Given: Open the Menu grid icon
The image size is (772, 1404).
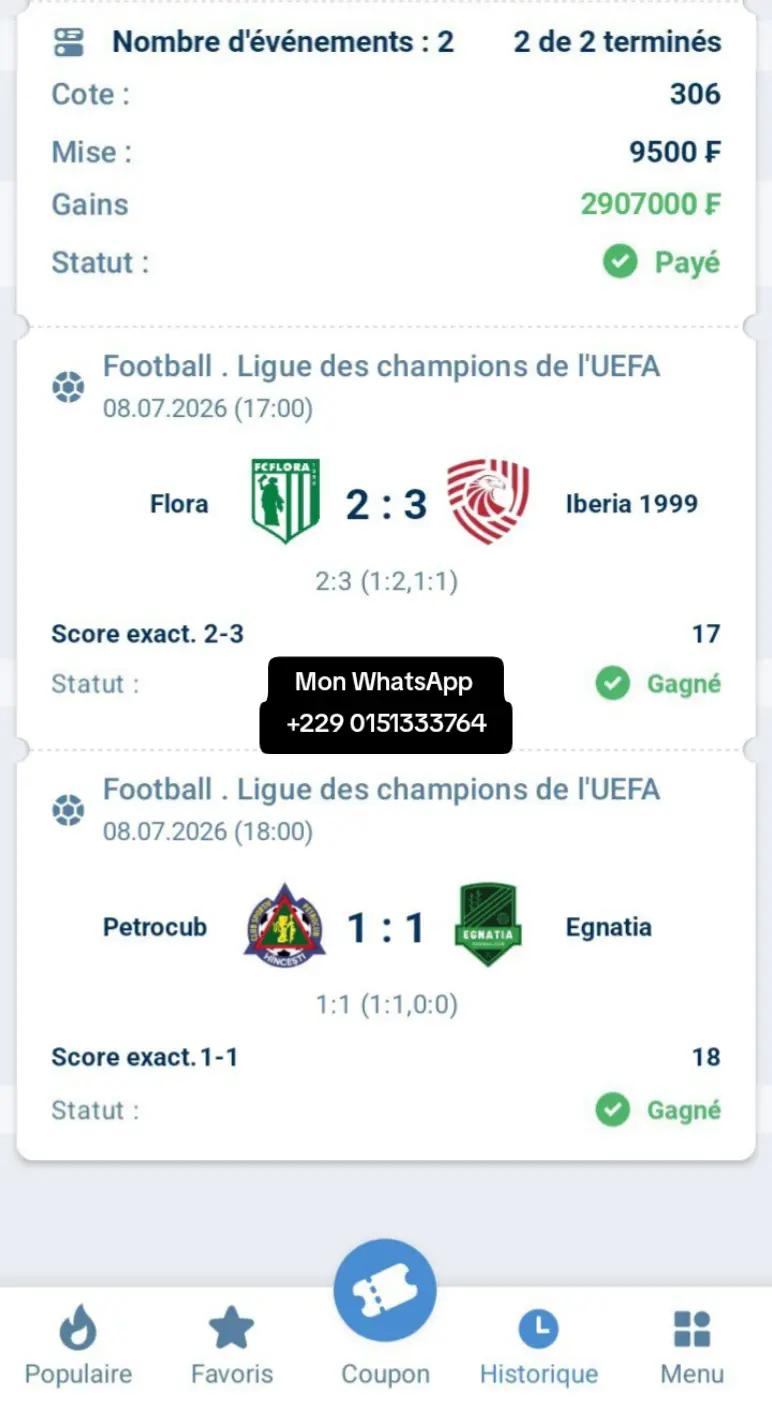Looking at the screenshot, I should tap(692, 1329).
